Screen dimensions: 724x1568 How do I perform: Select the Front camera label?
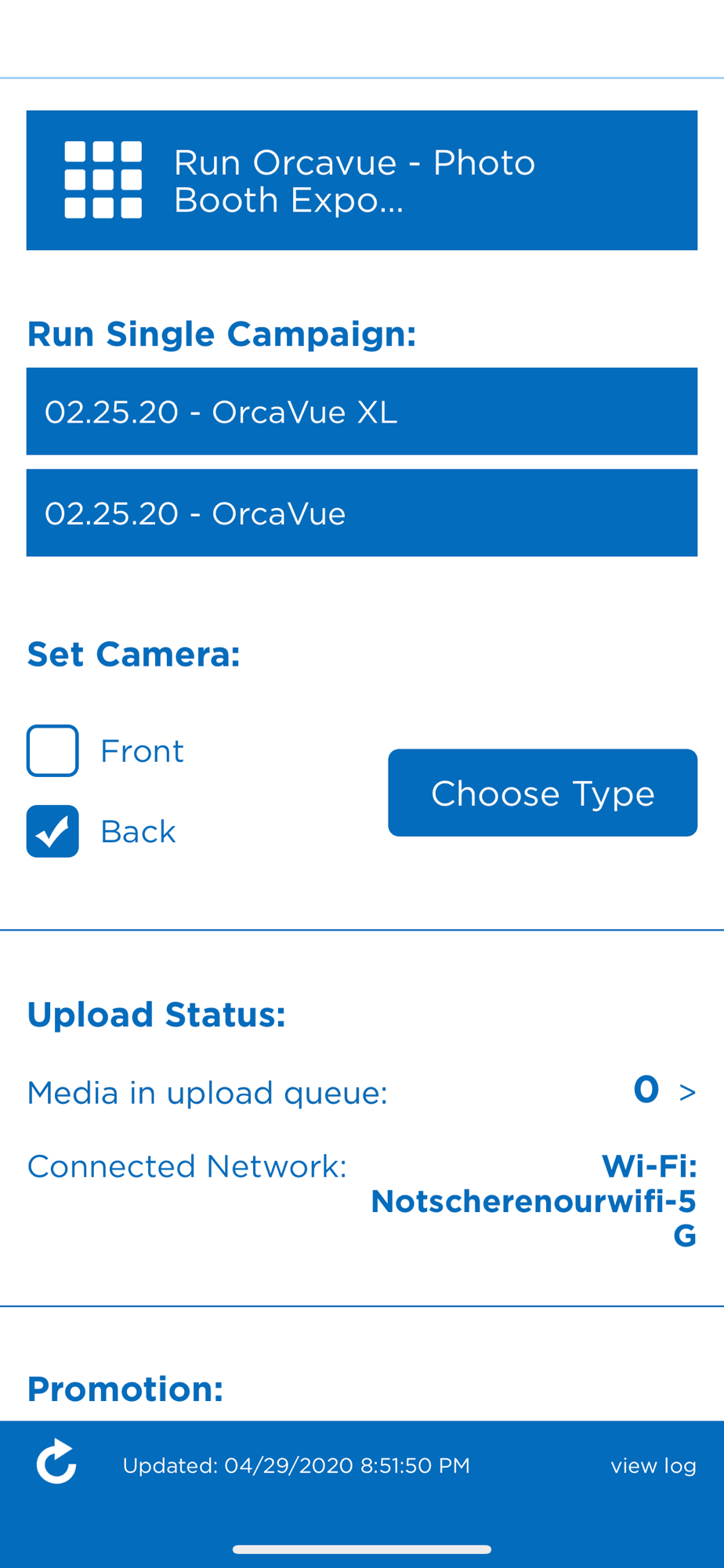click(x=142, y=751)
